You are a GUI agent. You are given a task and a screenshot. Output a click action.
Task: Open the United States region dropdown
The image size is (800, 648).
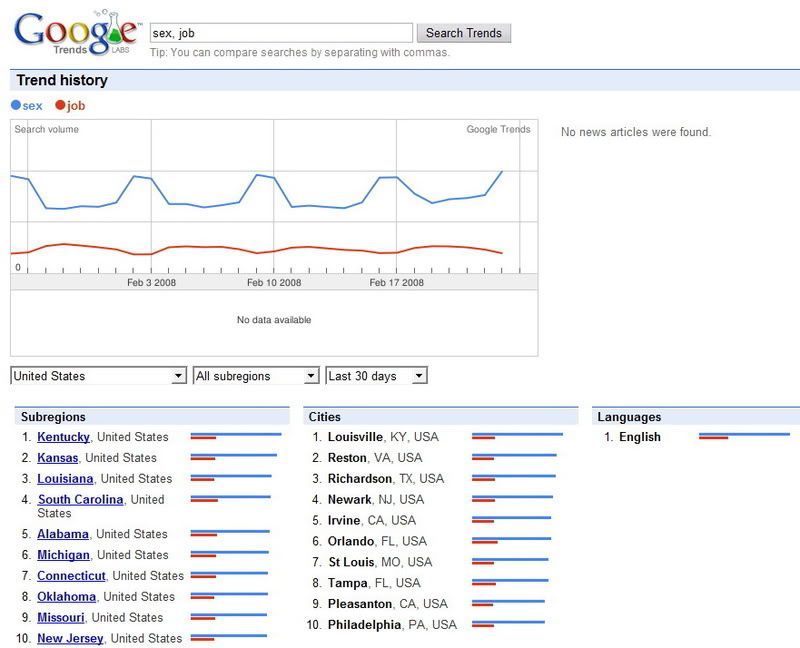98,376
